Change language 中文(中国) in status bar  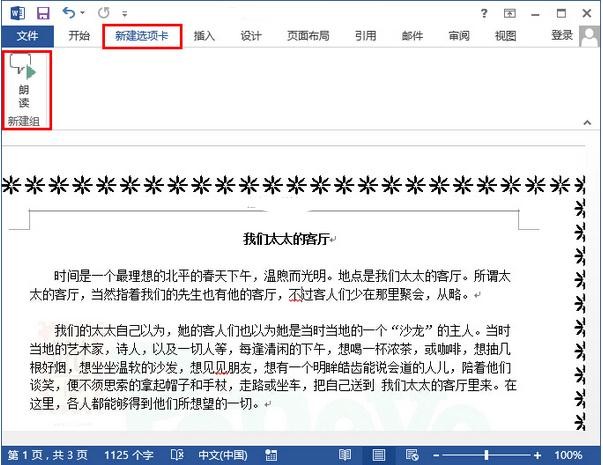[x=223, y=455]
